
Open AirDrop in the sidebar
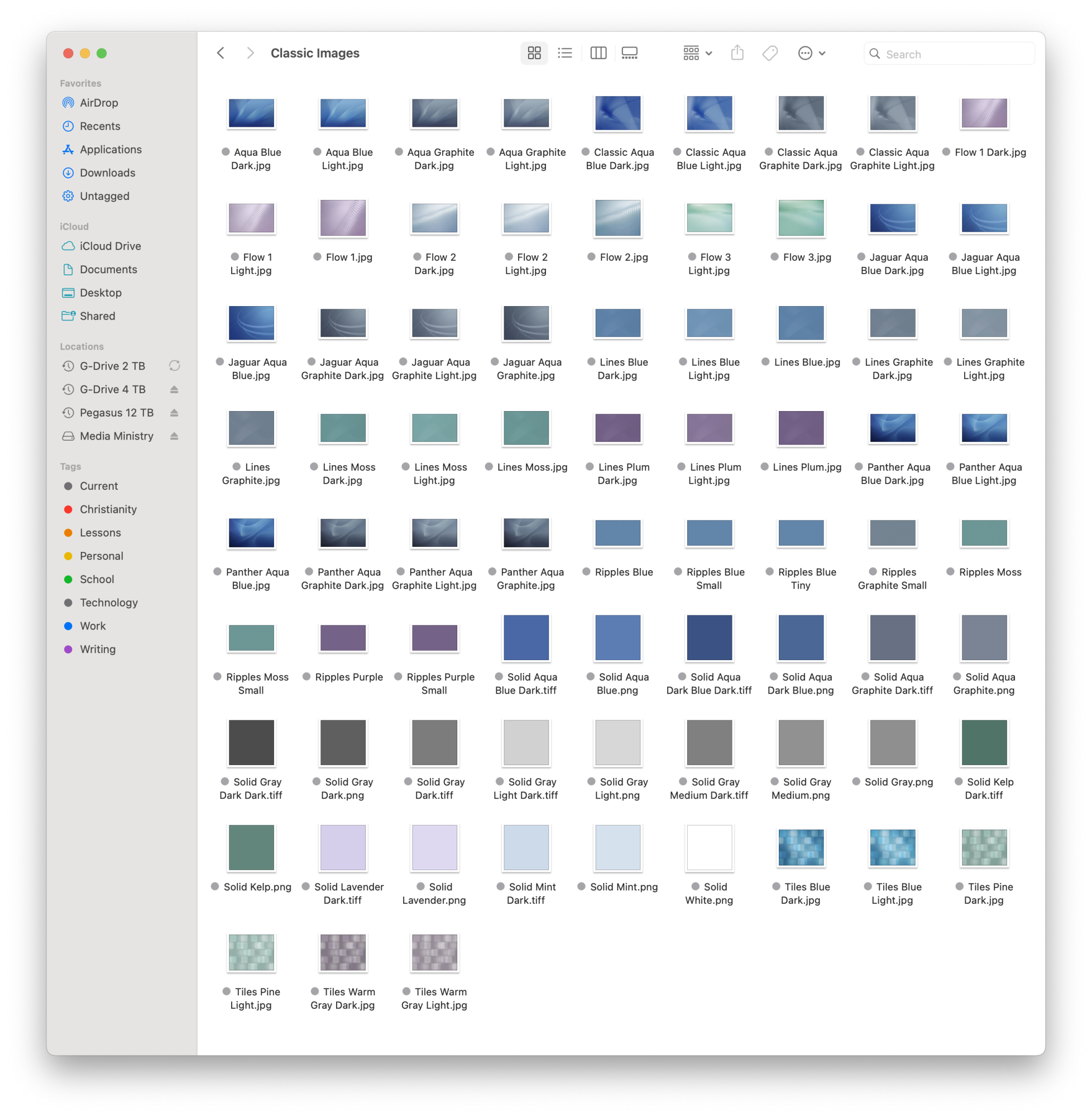pyautogui.click(x=99, y=103)
